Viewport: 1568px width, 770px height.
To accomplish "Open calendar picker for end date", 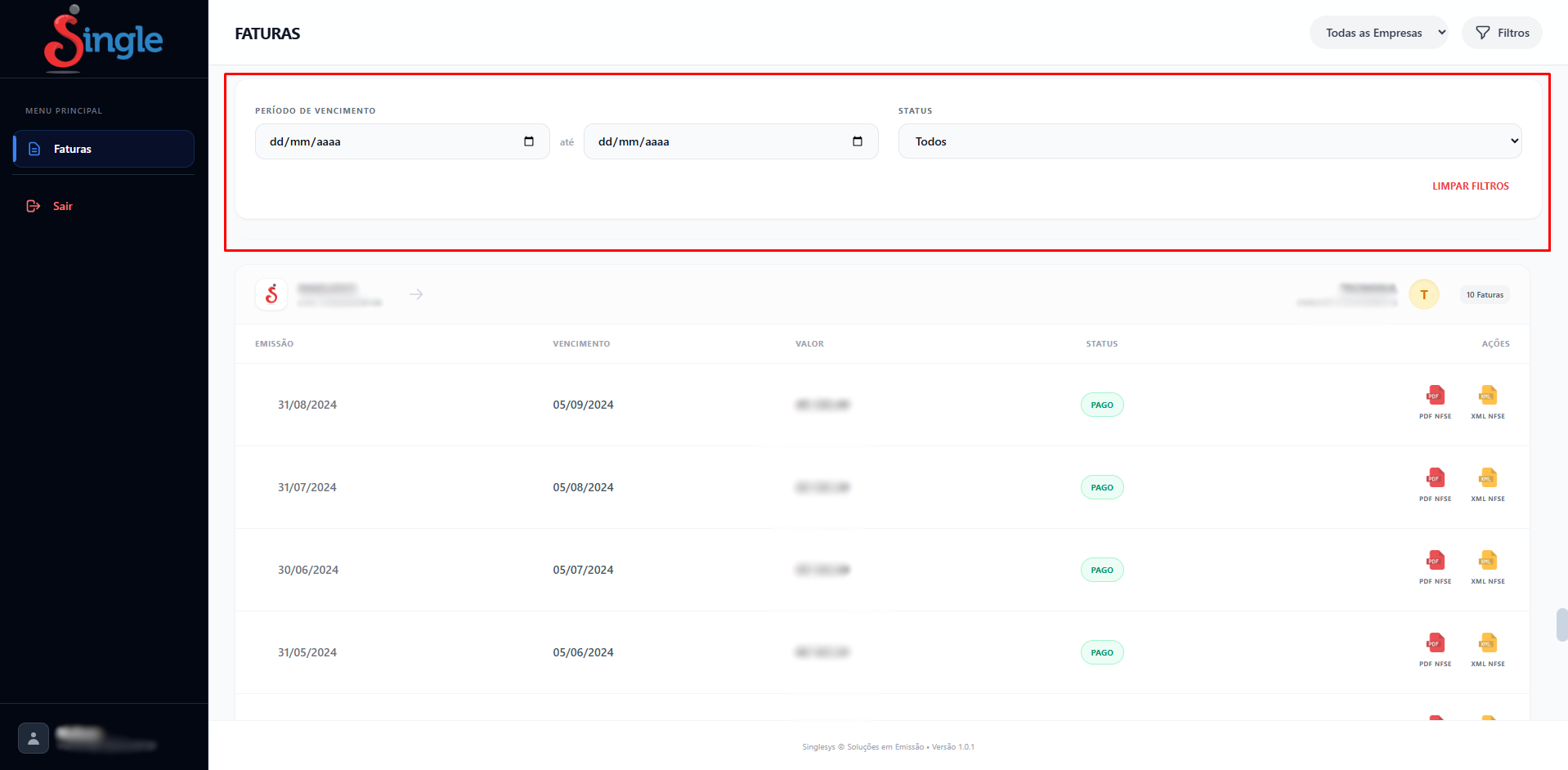I will pos(858,141).
